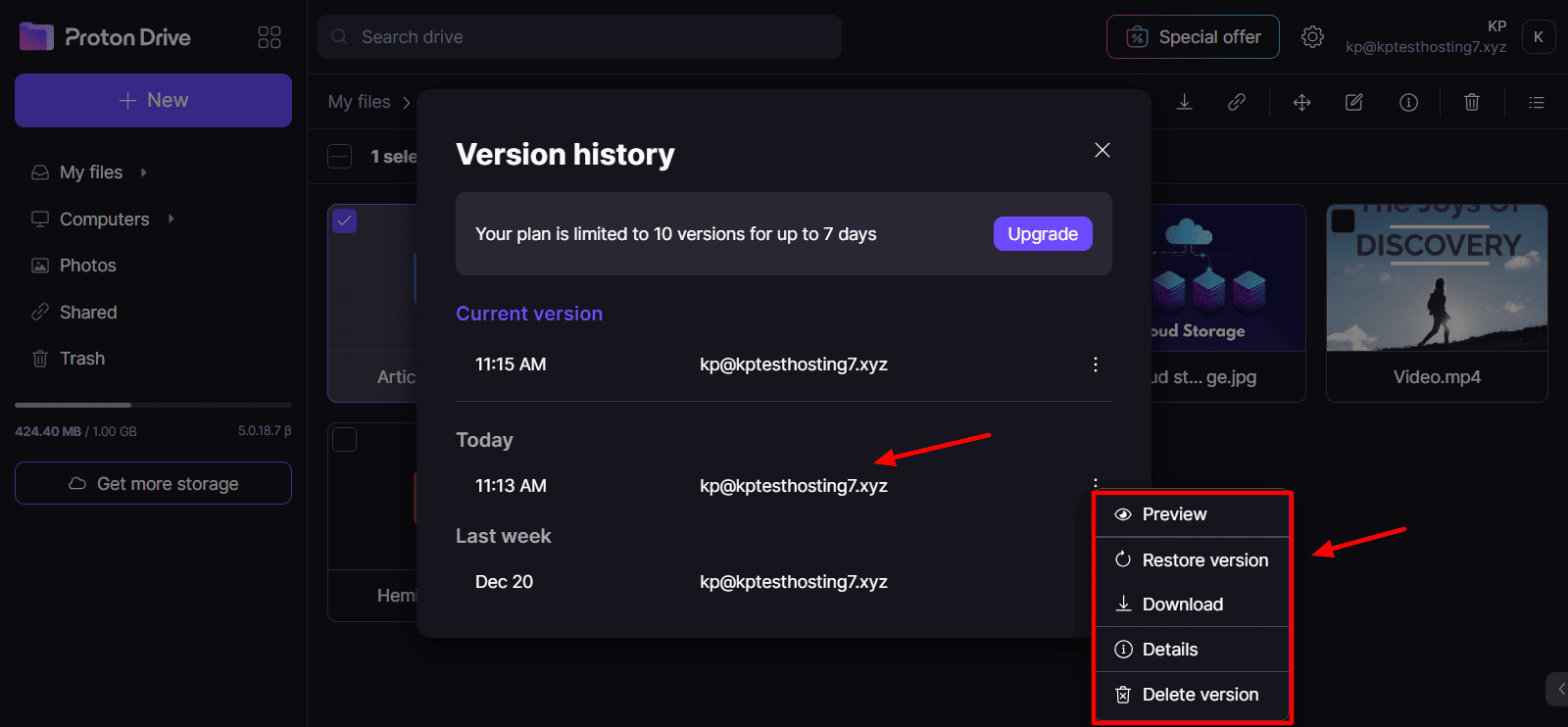Switch to list layout view icon
The image size is (1568, 727).
point(1536,102)
